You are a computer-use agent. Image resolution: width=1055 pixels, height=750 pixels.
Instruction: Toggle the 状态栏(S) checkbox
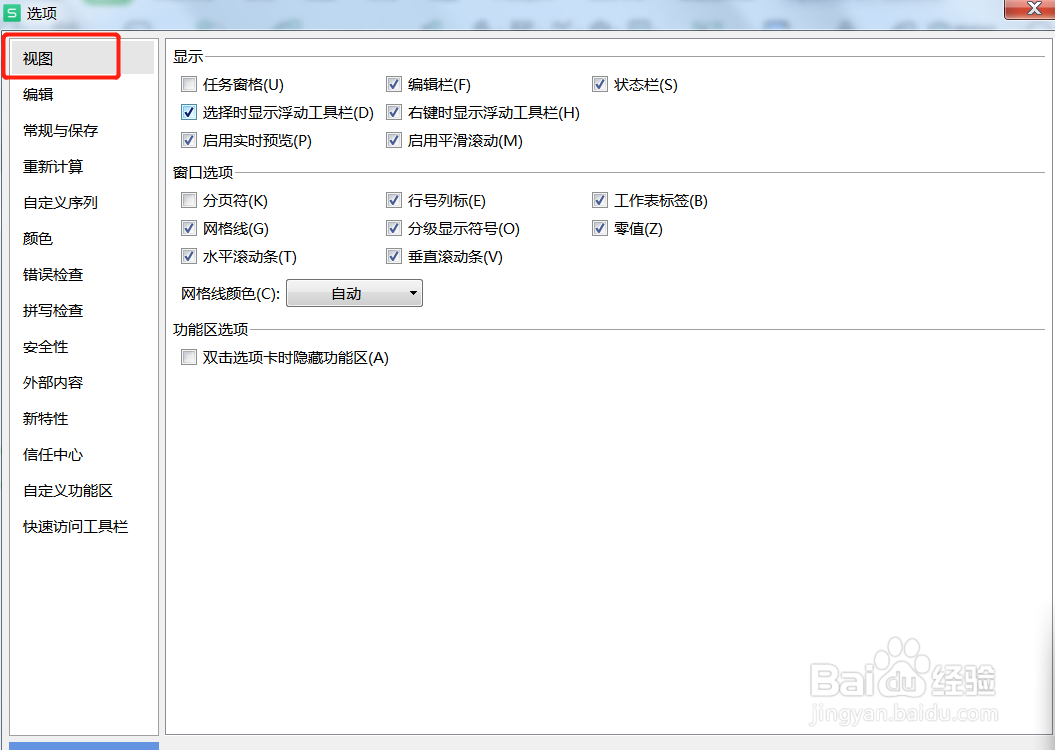pyautogui.click(x=600, y=84)
